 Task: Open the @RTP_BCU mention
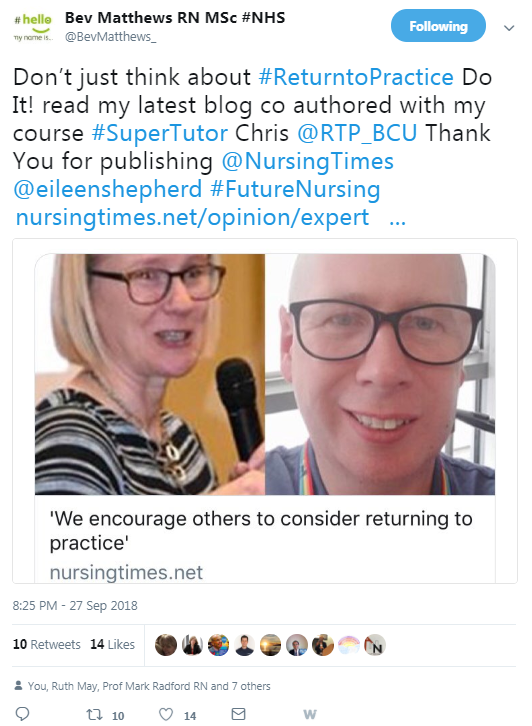357,133
